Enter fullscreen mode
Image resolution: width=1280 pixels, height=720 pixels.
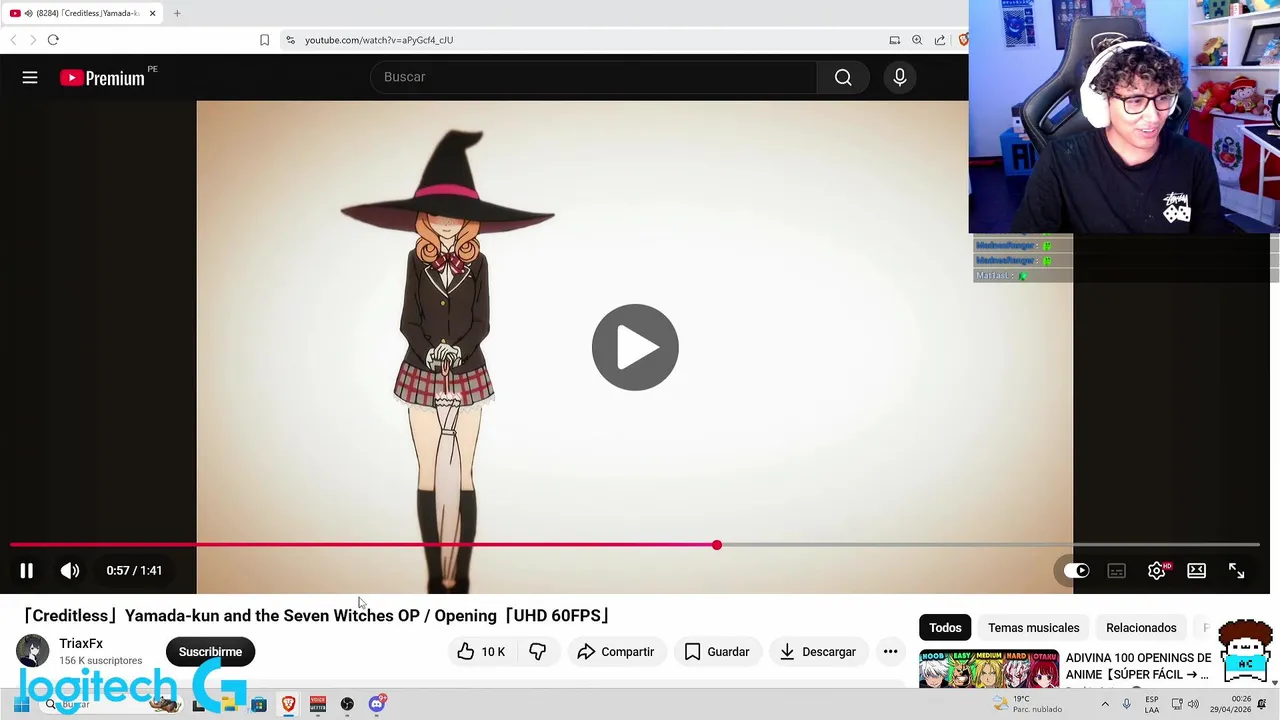tap(1236, 570)
